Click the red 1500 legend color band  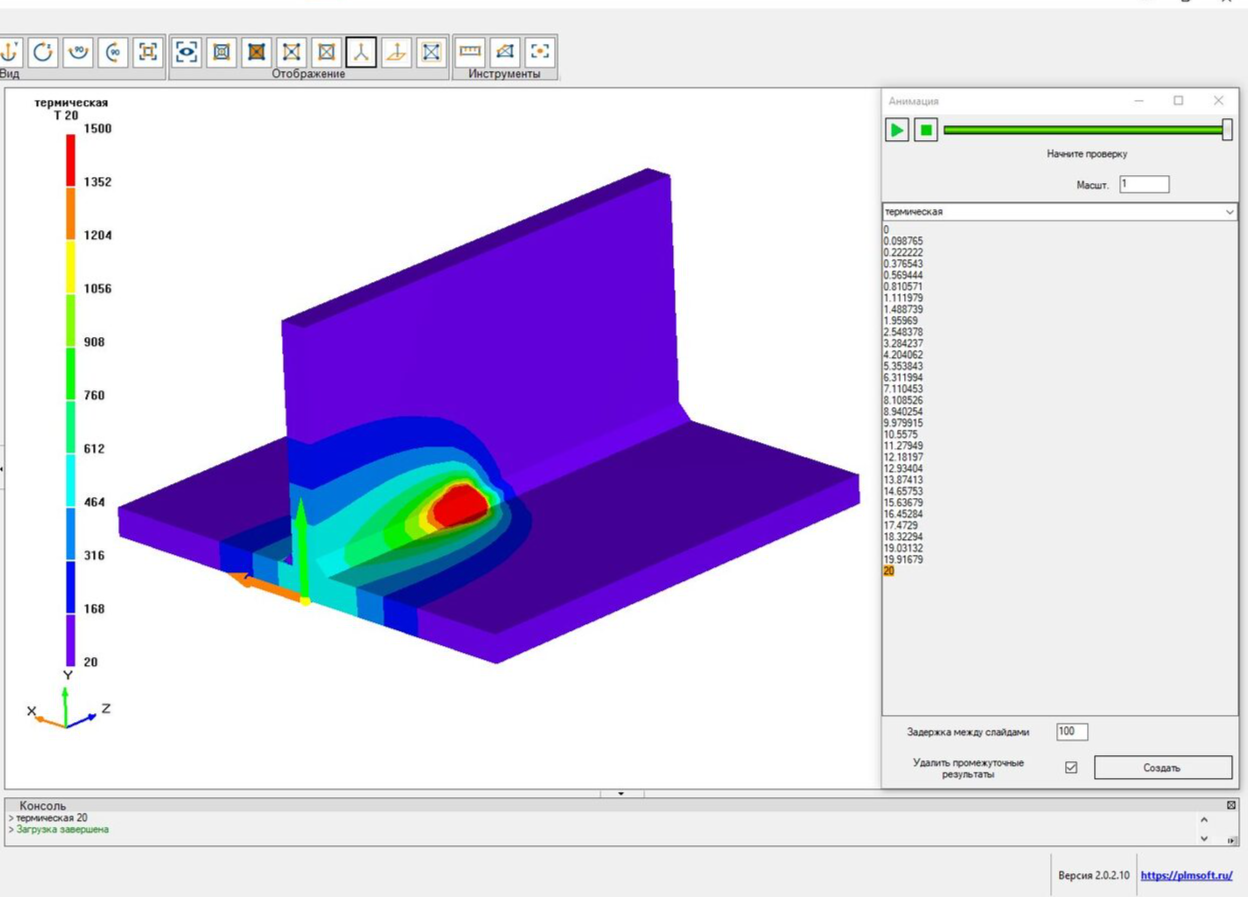(x=71, y=159)
